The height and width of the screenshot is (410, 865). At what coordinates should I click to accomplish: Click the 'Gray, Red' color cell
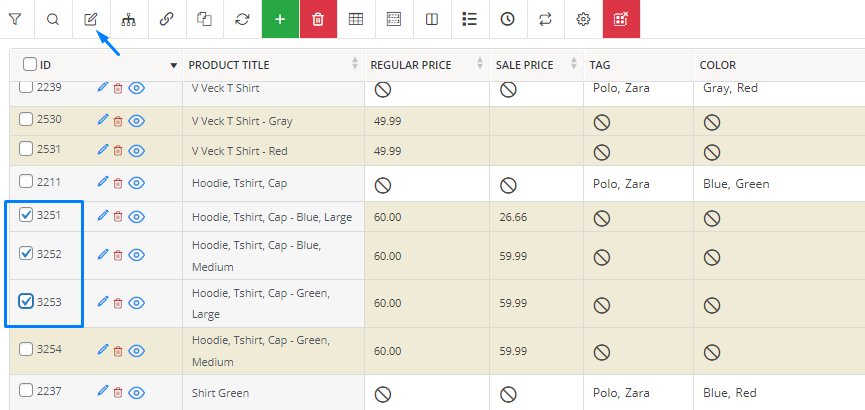click(x=730, y=88)
